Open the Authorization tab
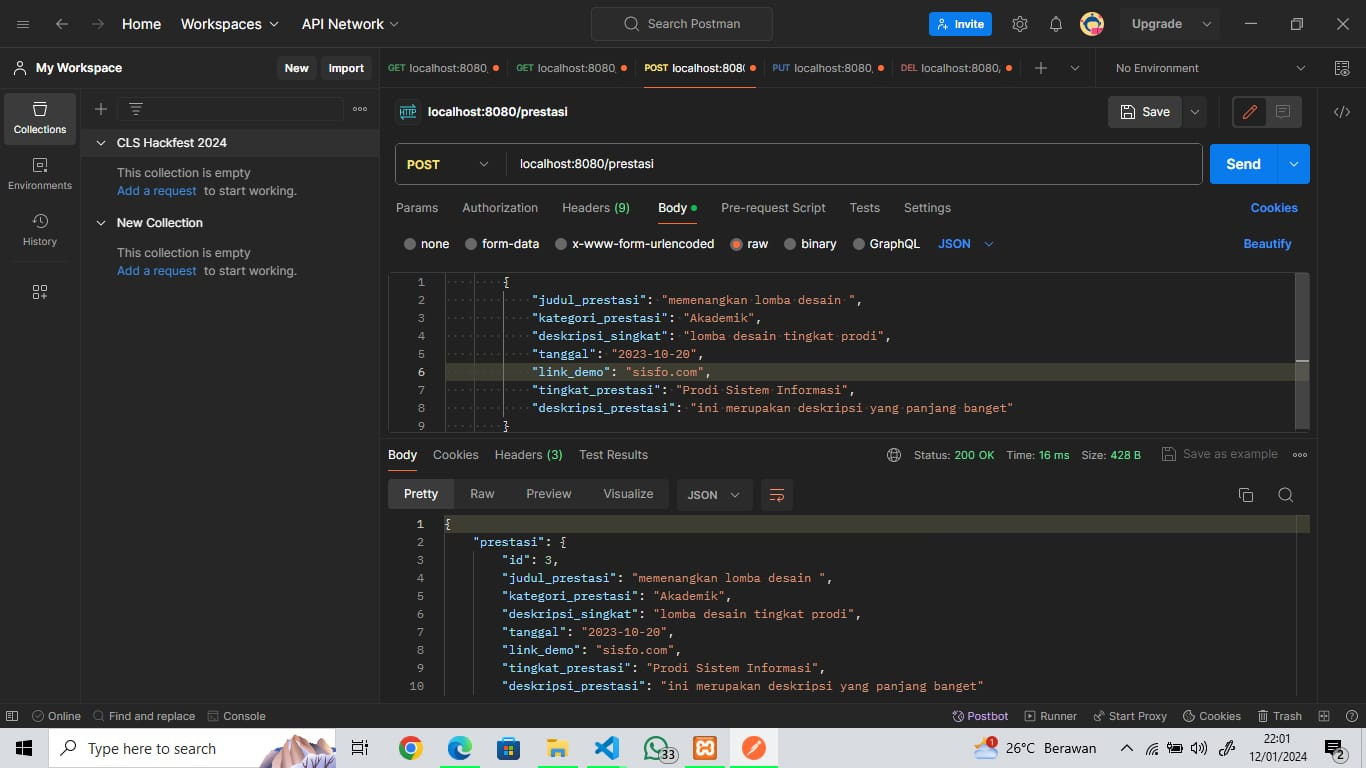Viewport: 1366px width, 768px height. coord(500,208)
